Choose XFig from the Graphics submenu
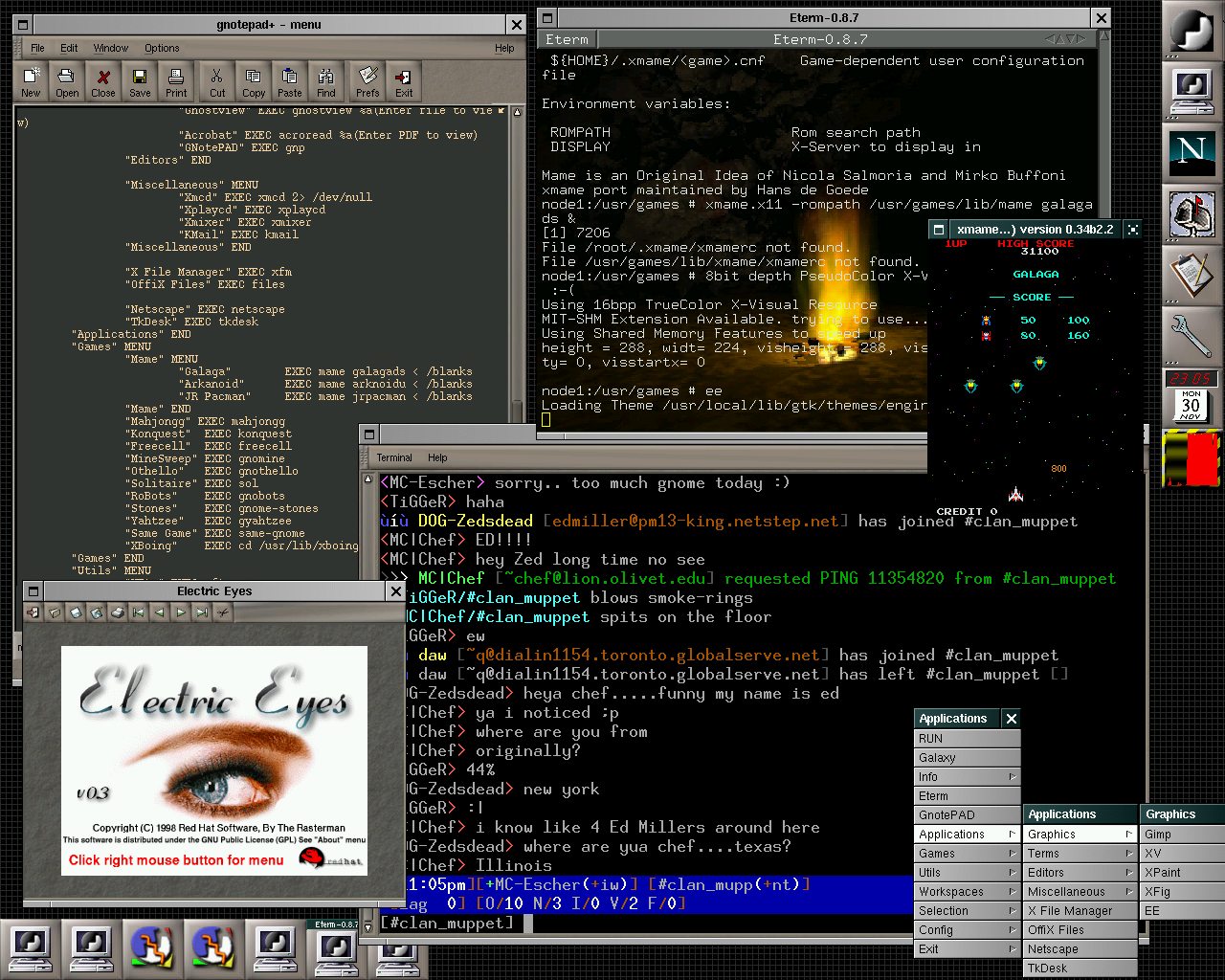 [1183, 892]
